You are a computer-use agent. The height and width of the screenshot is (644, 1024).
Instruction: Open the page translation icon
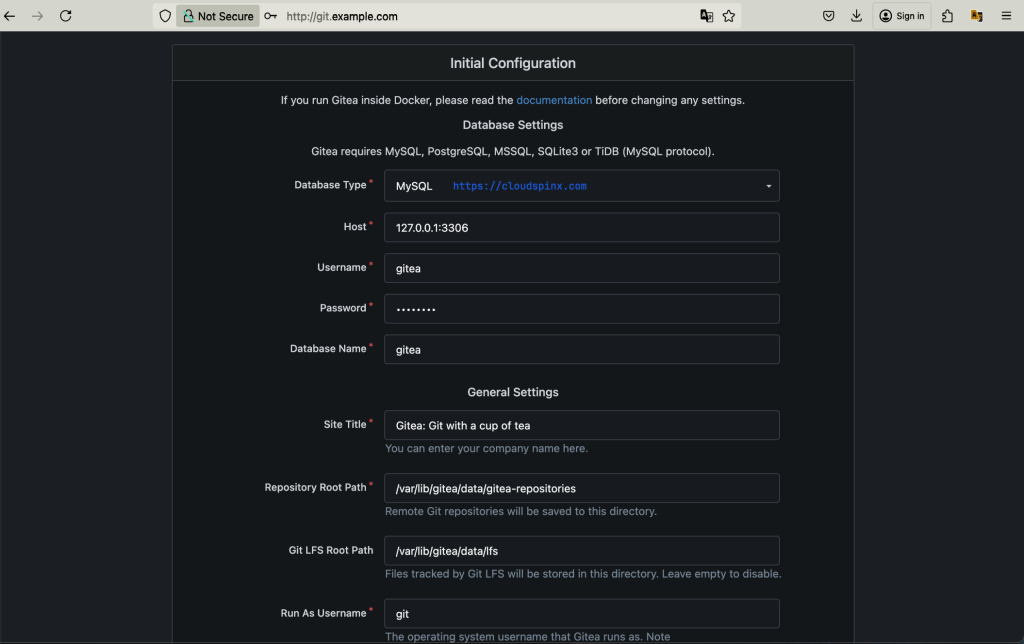coord(706,15)
